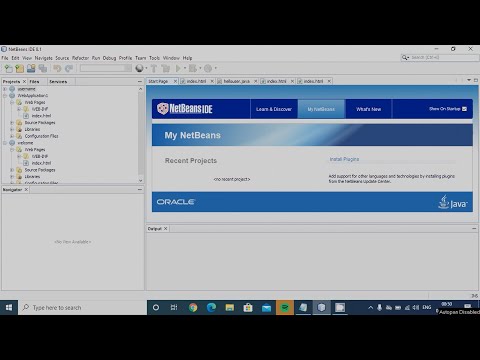Click the Clean and Build Project icon
480x360 pixels.
tap(165, 69)
